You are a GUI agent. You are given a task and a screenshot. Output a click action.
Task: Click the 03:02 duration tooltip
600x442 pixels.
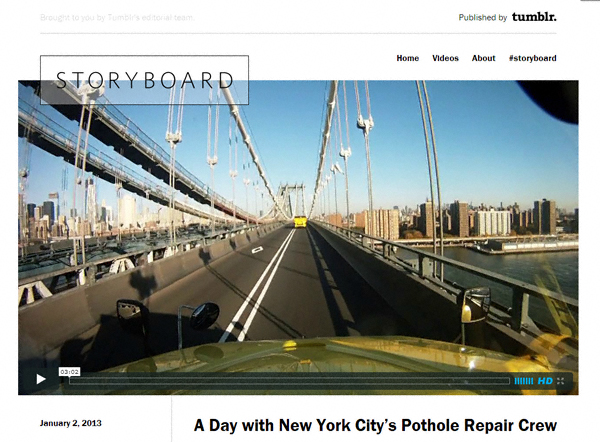coord(69,372)
